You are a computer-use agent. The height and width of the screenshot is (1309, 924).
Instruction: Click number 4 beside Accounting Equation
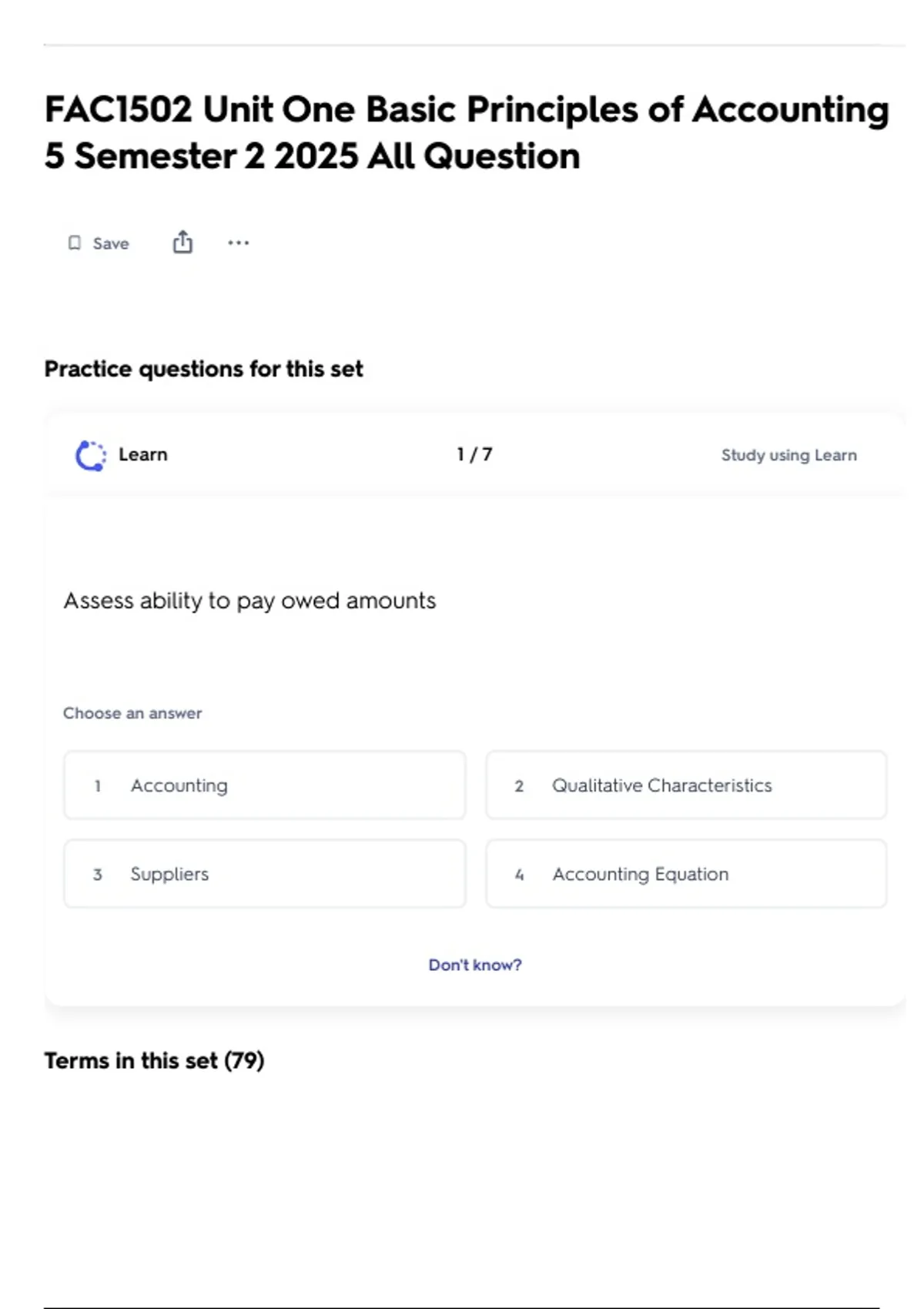pos(520,875)
